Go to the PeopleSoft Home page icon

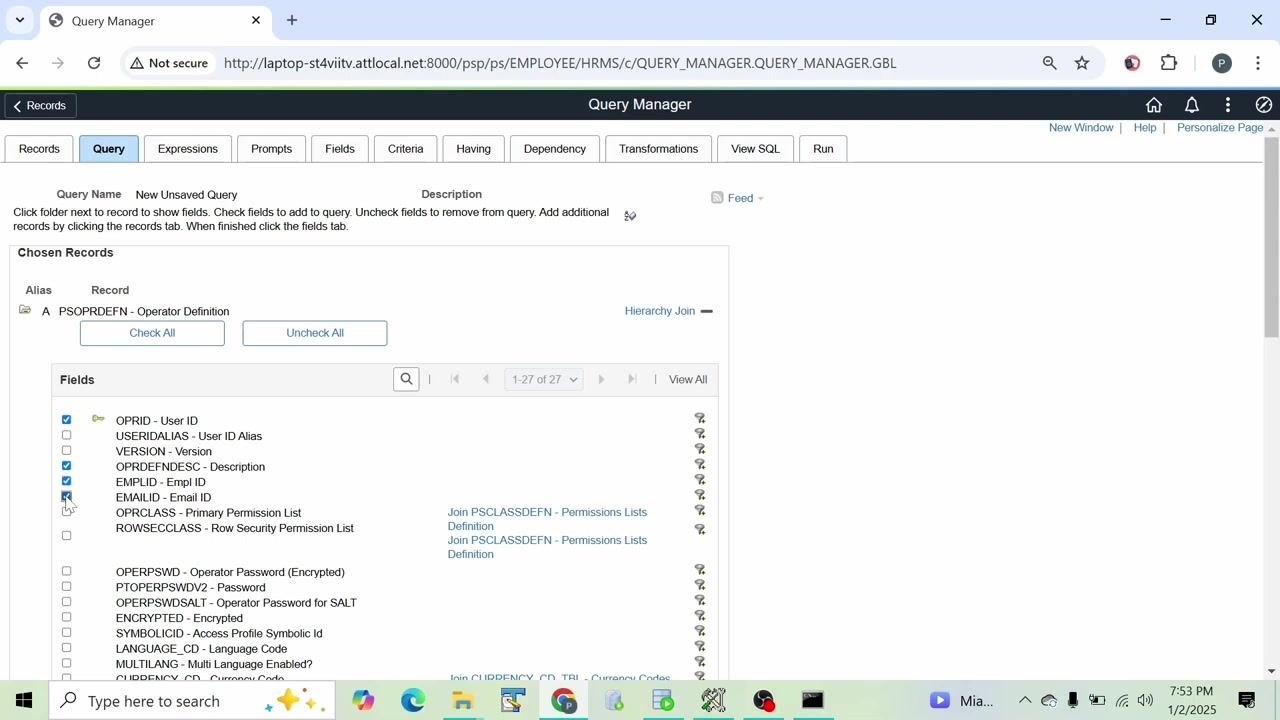pos(1154,105)
